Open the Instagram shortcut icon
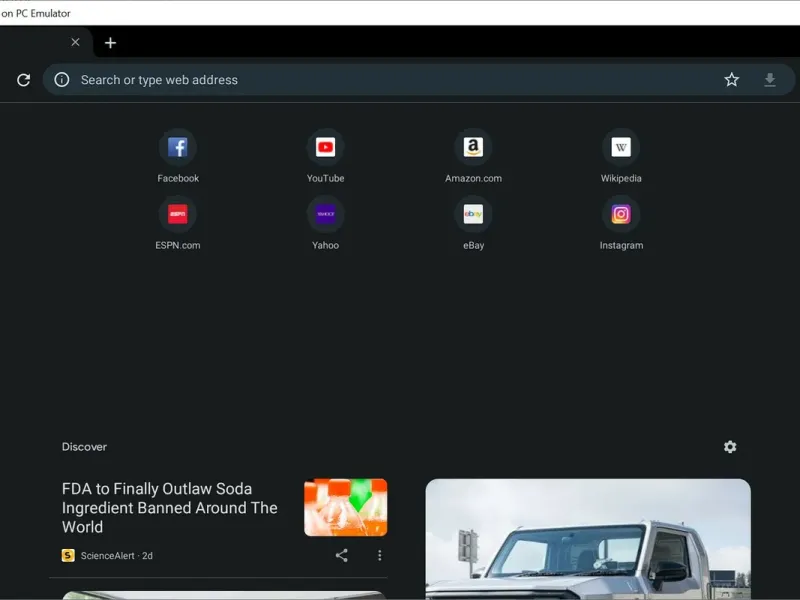 tap(621, 214)
